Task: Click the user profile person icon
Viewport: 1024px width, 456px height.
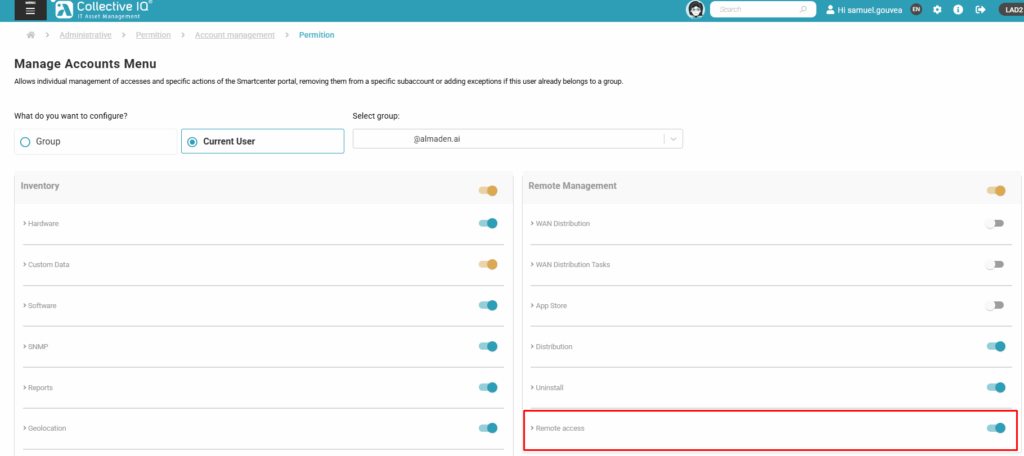Action: coord(830,10)
